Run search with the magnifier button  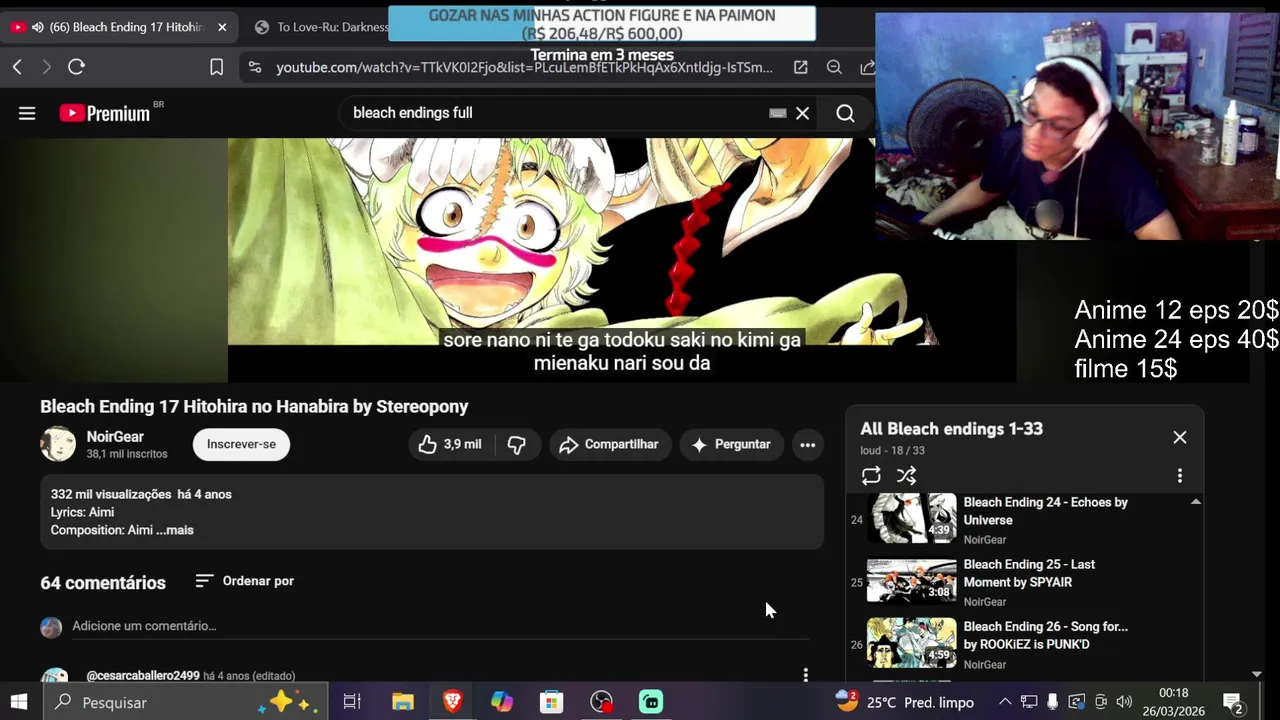845,113
